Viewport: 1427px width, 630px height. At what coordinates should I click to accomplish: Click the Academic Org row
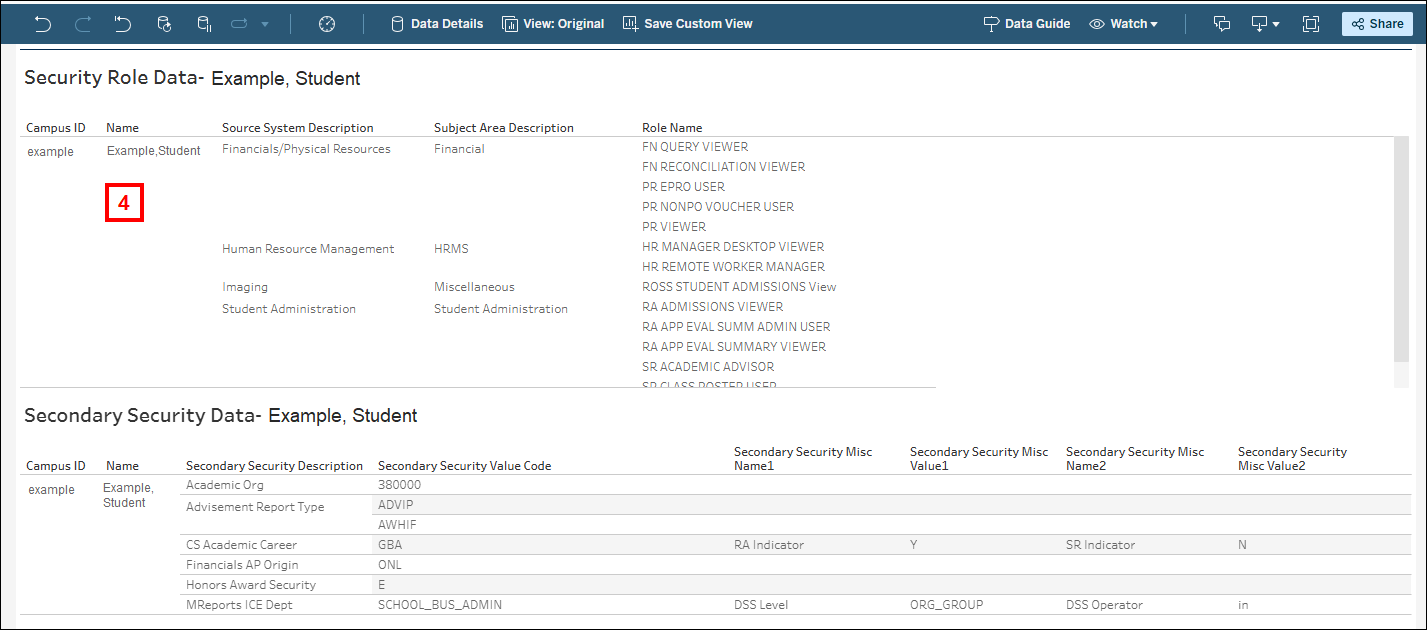(225, 485)
